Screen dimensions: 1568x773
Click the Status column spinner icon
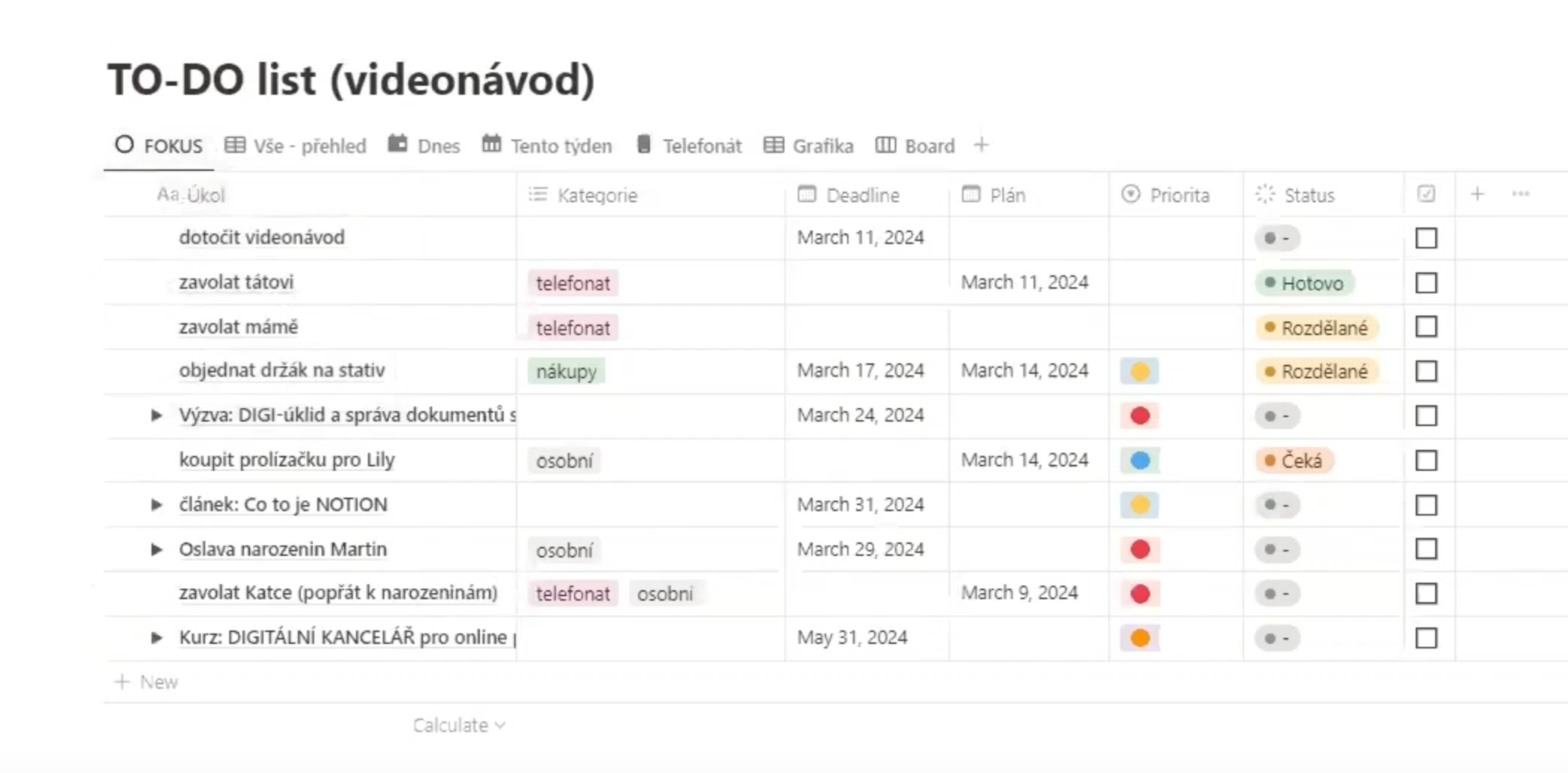[x=1266, y=195]
